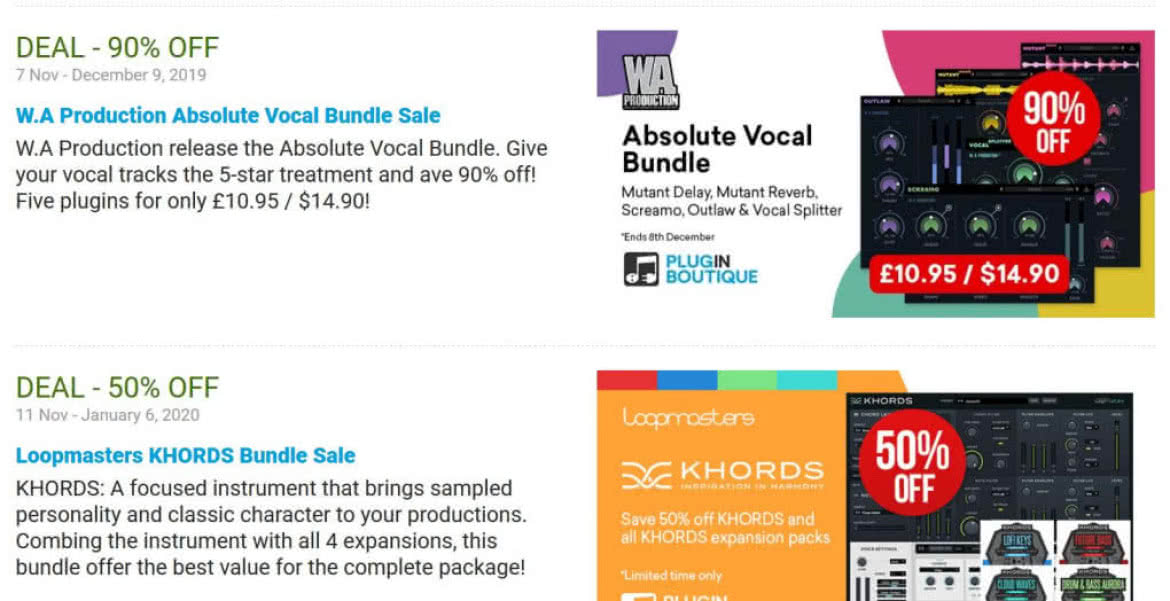Screen dimensions: 1170x601
Task: Click the W.A Production logo
Action: point(651,82)
